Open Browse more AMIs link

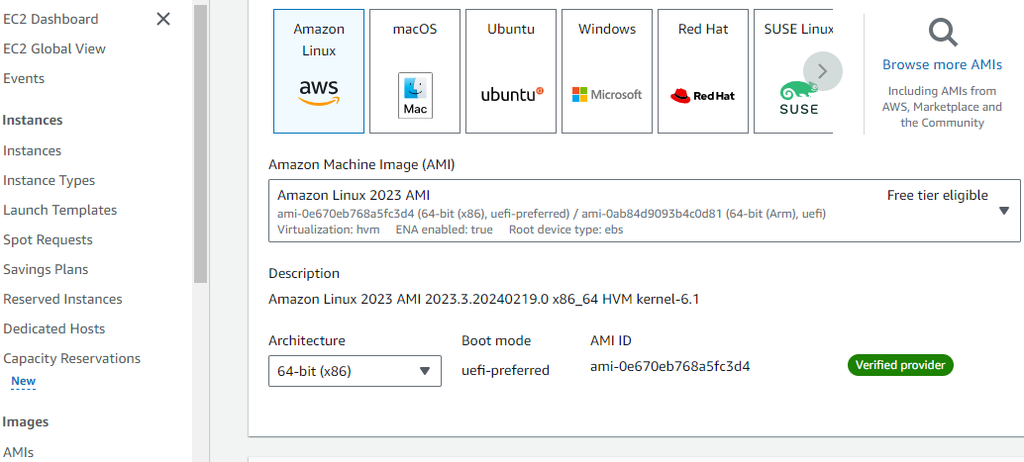(942, 65)
